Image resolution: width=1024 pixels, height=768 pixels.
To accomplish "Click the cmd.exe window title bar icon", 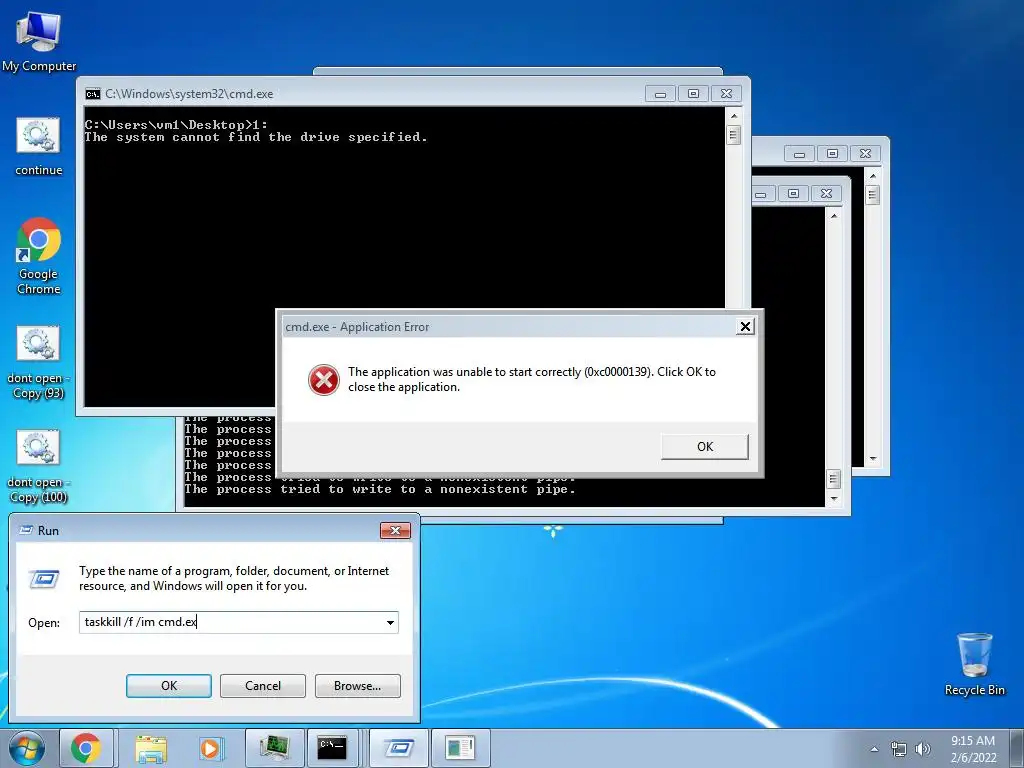I will click(93, 94).
